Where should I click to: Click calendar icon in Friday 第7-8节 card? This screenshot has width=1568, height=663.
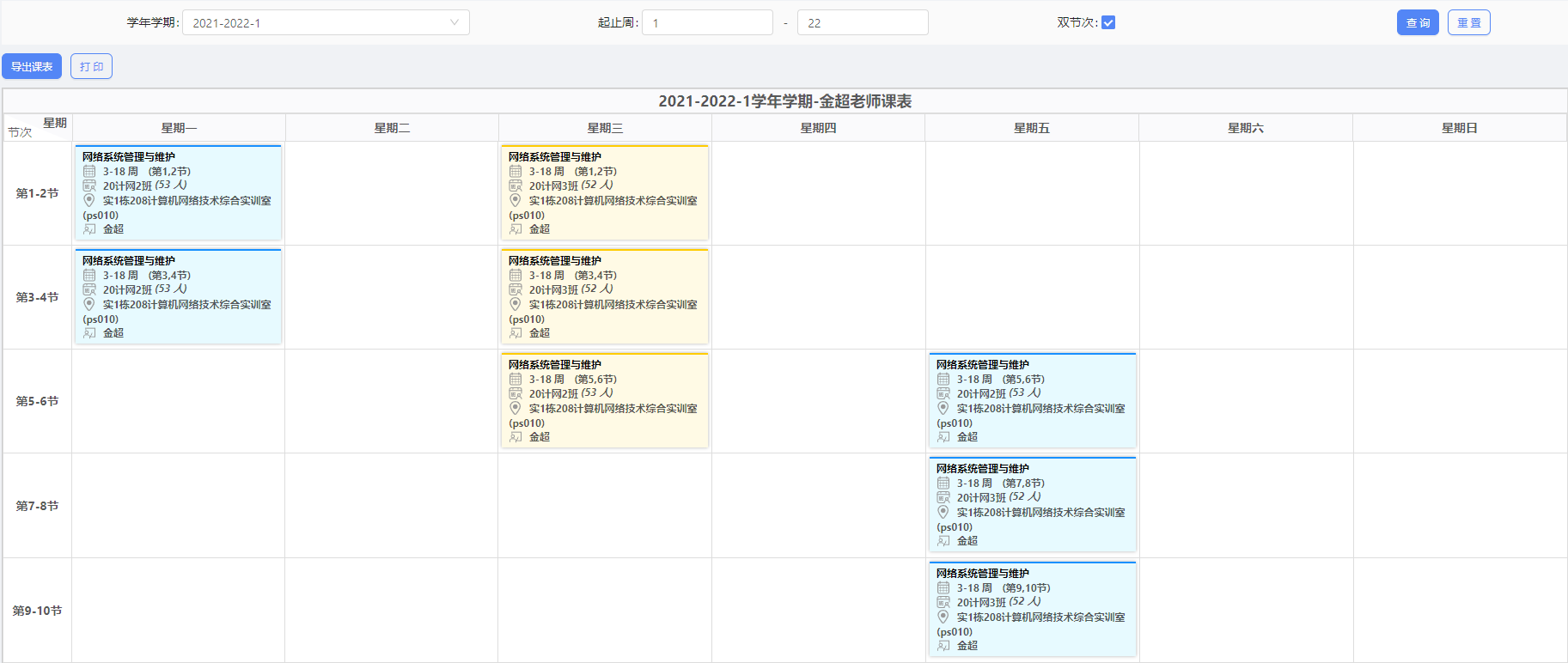click(x=943, y=483)
